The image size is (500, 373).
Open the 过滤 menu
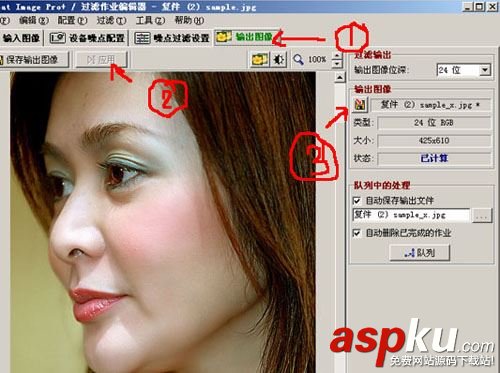point(111,21)
